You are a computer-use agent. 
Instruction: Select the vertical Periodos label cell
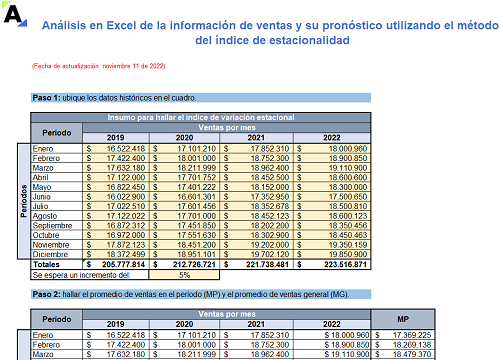tap(24, 201)
